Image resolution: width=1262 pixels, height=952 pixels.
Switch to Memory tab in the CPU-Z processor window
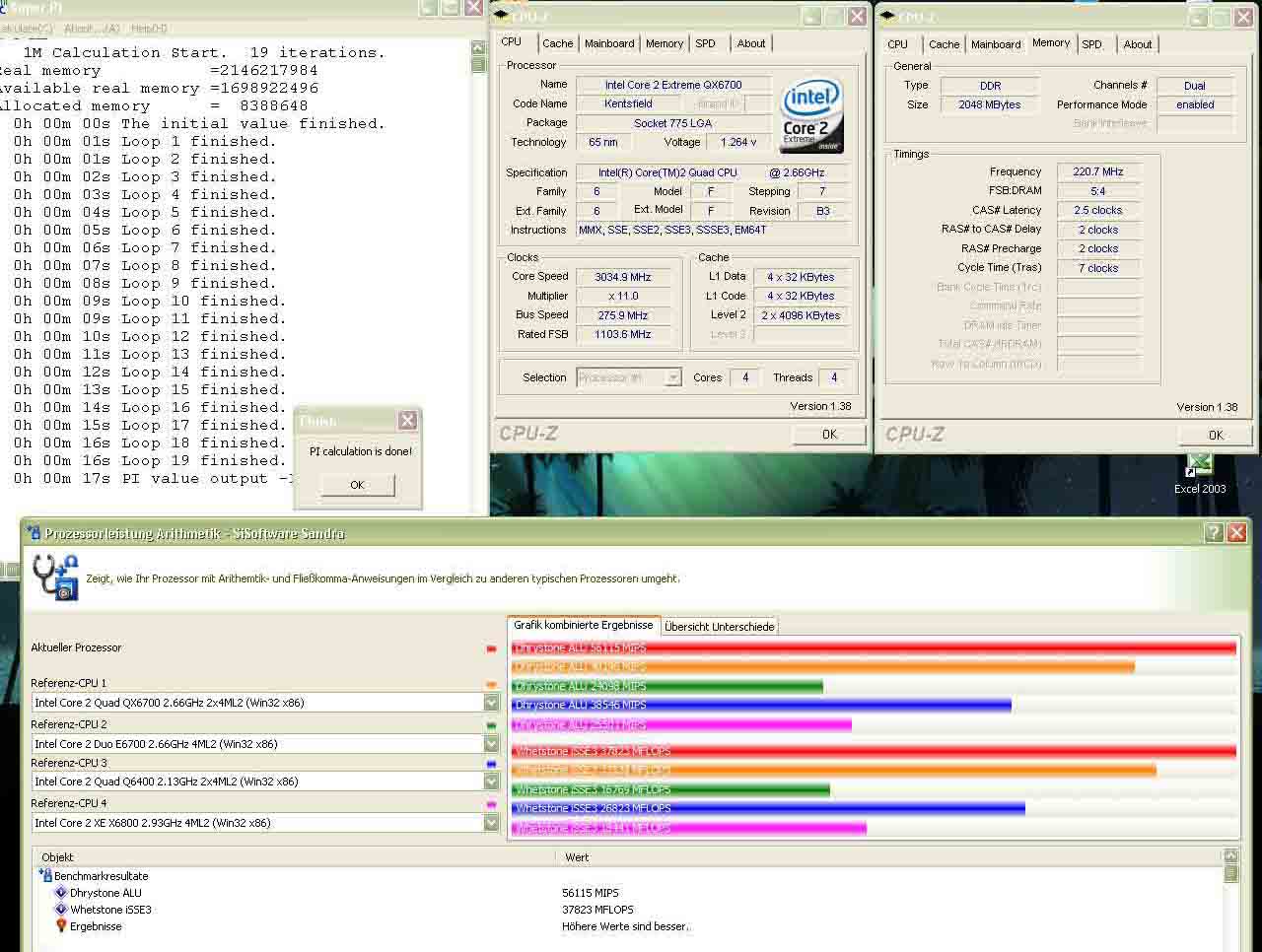pyautogui.click(x=665, y=43)
